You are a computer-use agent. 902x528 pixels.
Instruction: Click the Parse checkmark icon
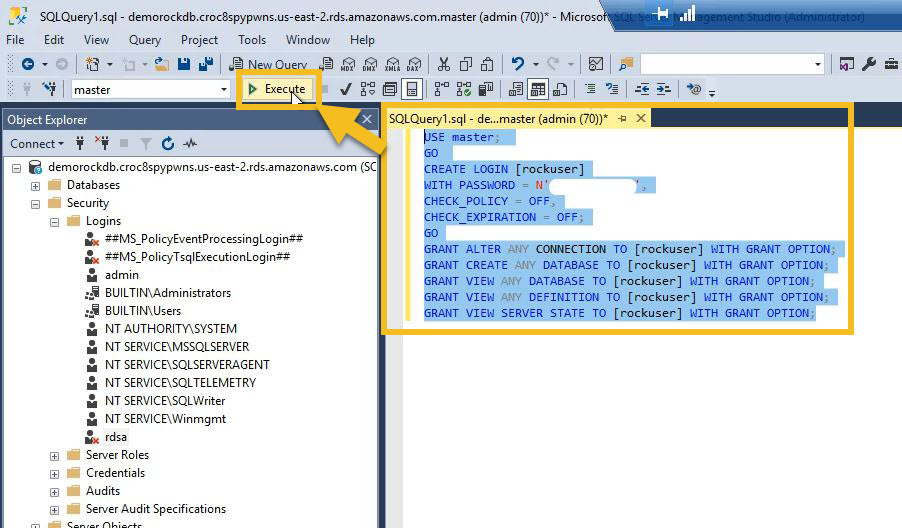[345, 89]
